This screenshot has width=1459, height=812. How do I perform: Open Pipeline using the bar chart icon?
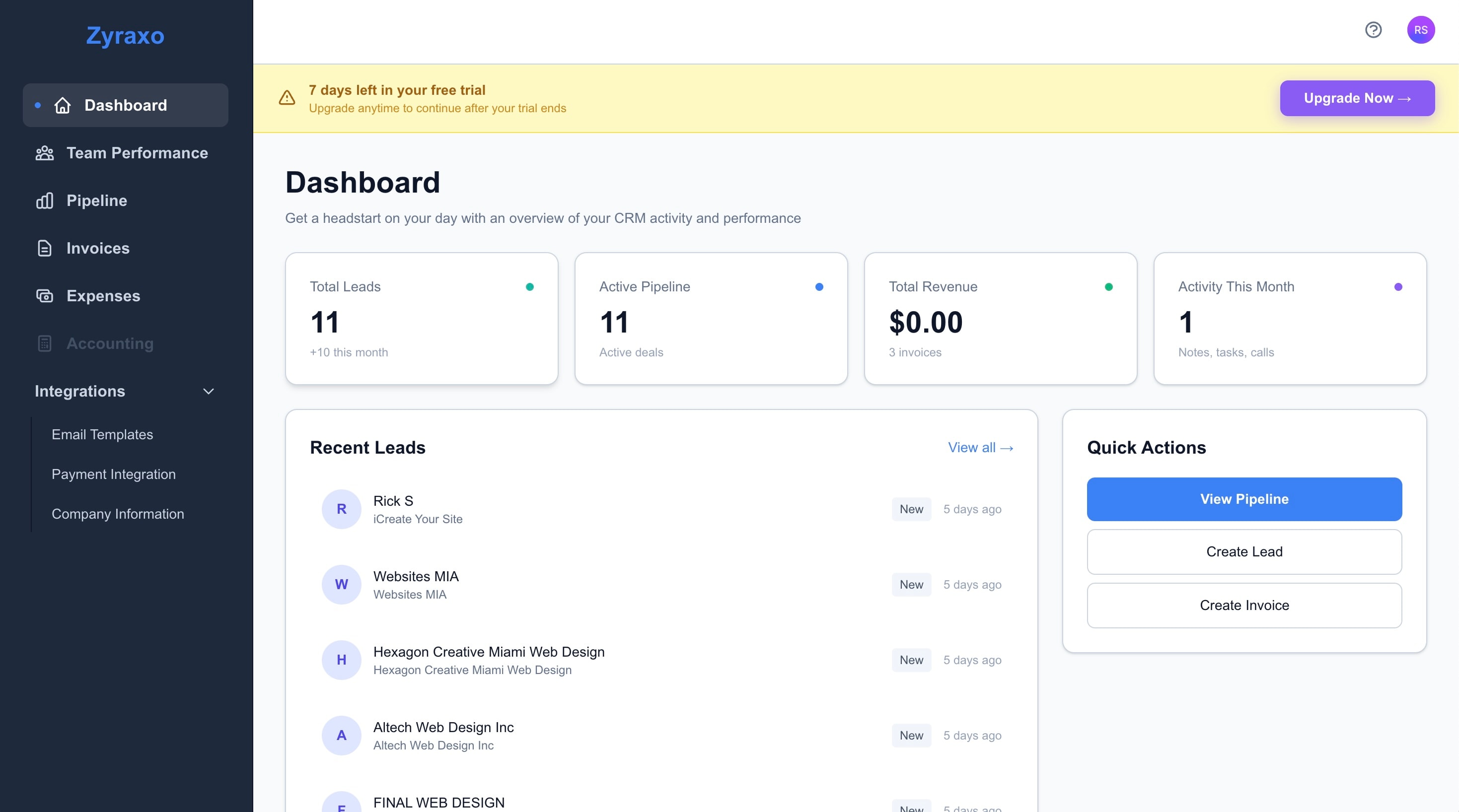(44, 201)
